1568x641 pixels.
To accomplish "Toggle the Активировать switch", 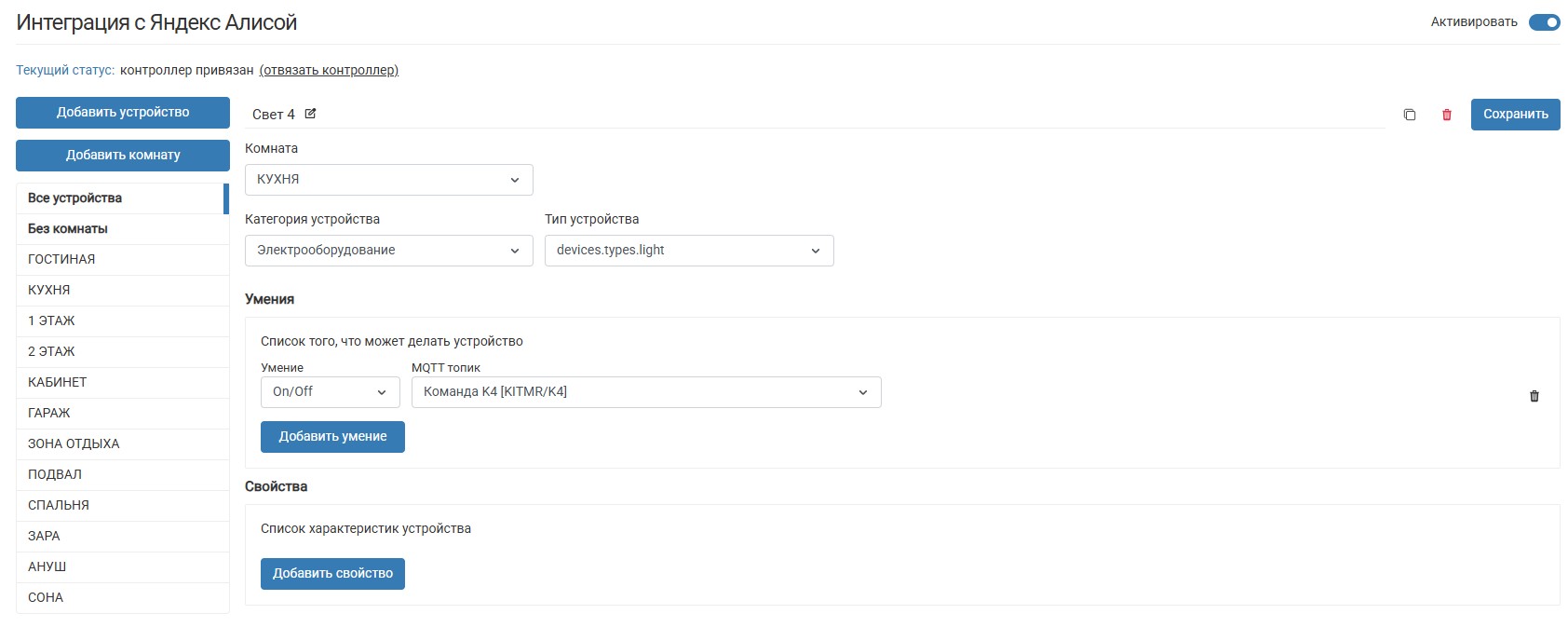I will (x=1545, y=22).
